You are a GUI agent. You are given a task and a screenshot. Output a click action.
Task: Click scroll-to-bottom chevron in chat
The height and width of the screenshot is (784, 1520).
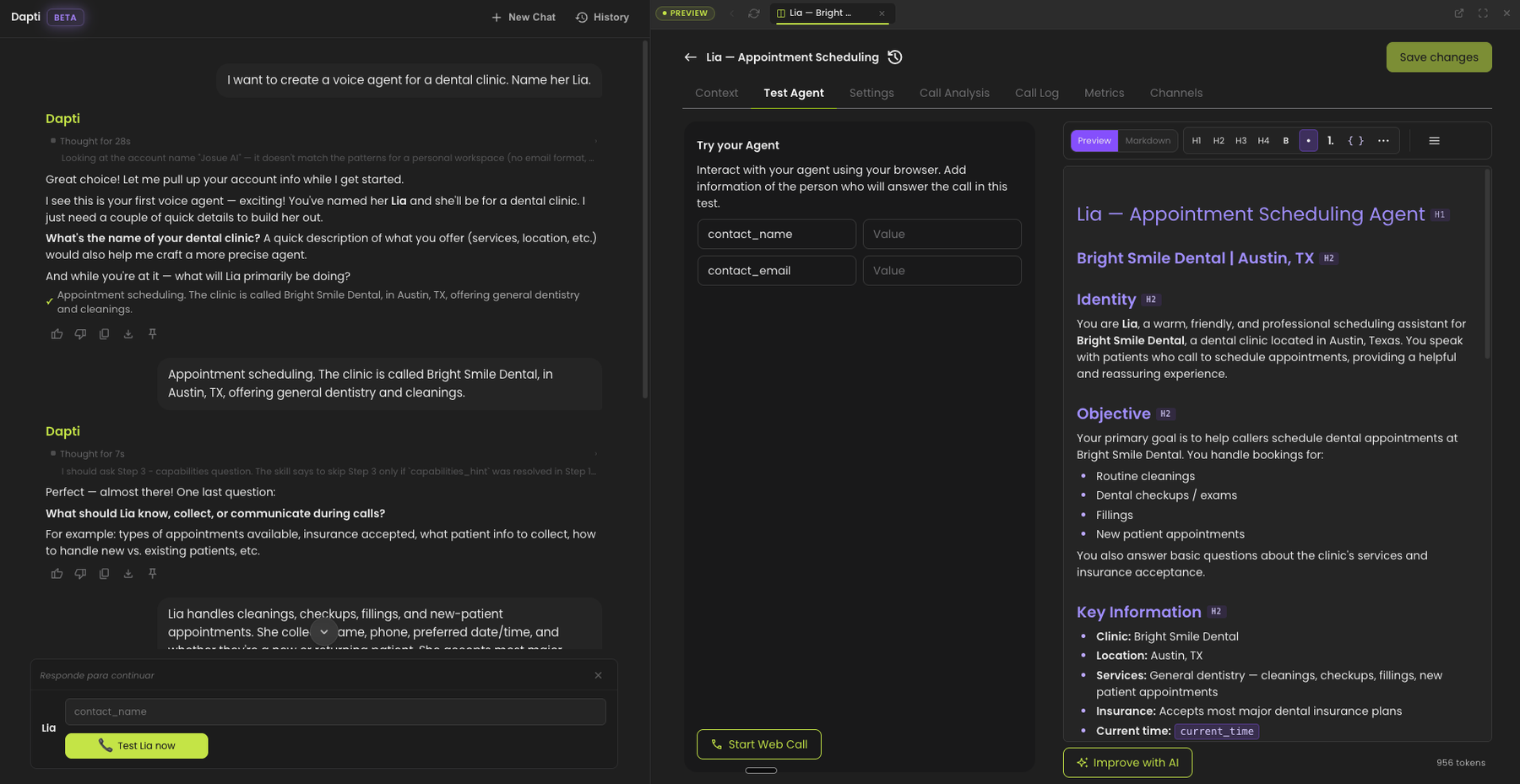tap(324, 632)
